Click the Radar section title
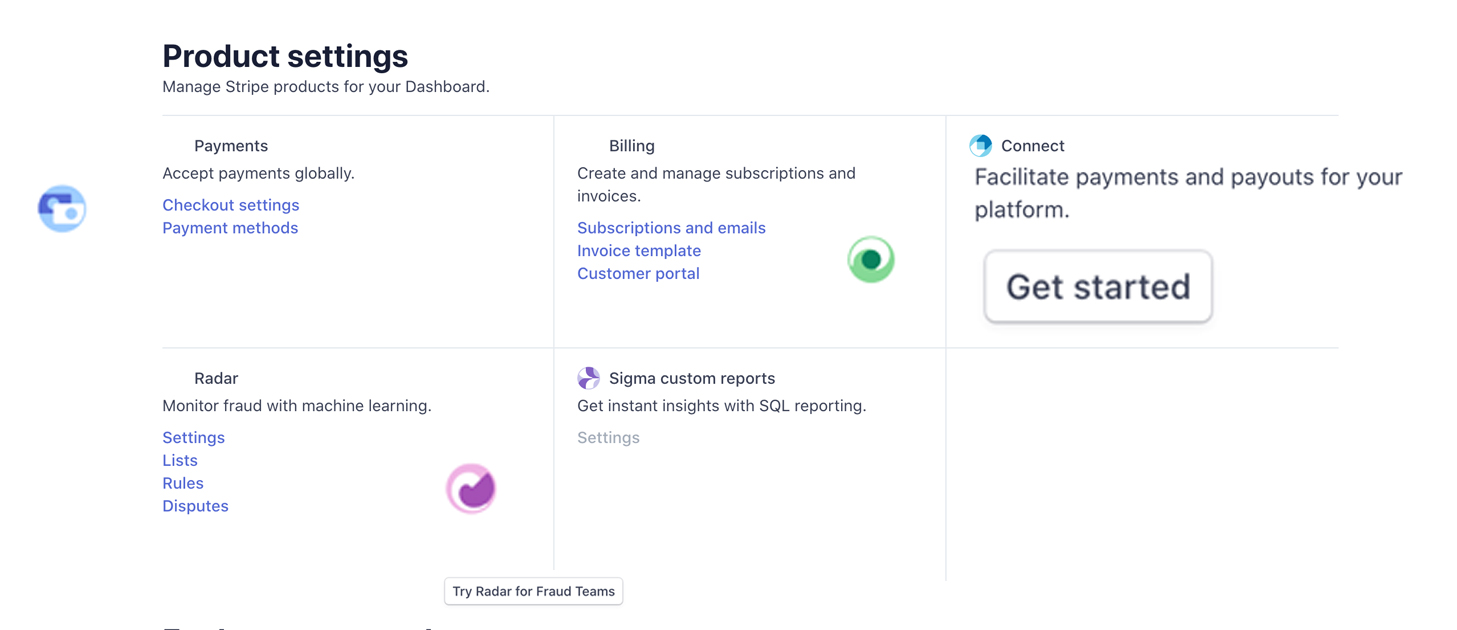 coord(216,378)
